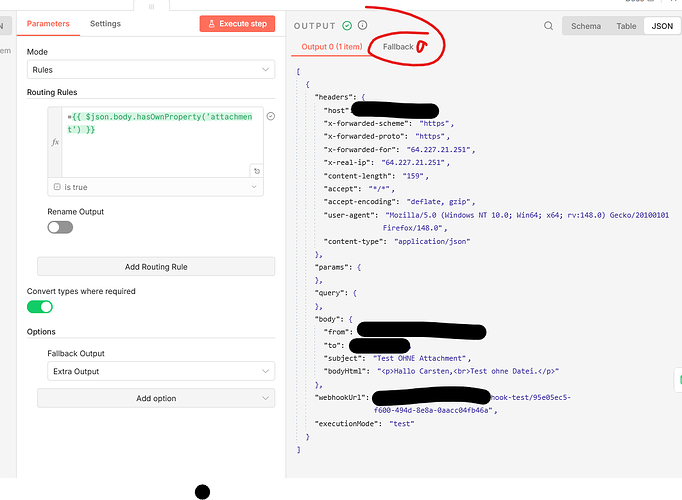Select the Output 0 (1 item) tab

click(x=331, y=47)
